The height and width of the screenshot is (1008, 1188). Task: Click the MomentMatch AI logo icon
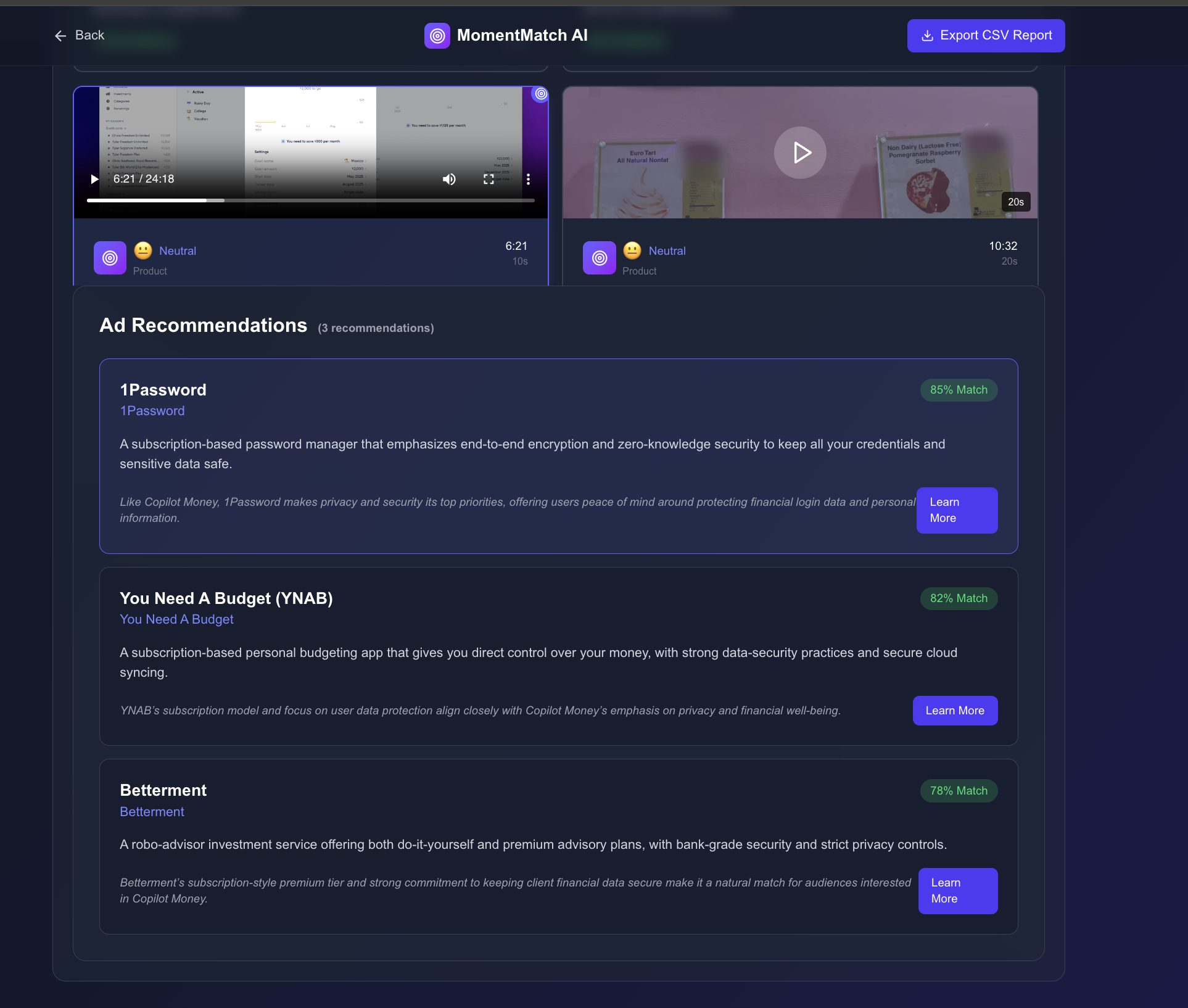[x=437, y=36]
